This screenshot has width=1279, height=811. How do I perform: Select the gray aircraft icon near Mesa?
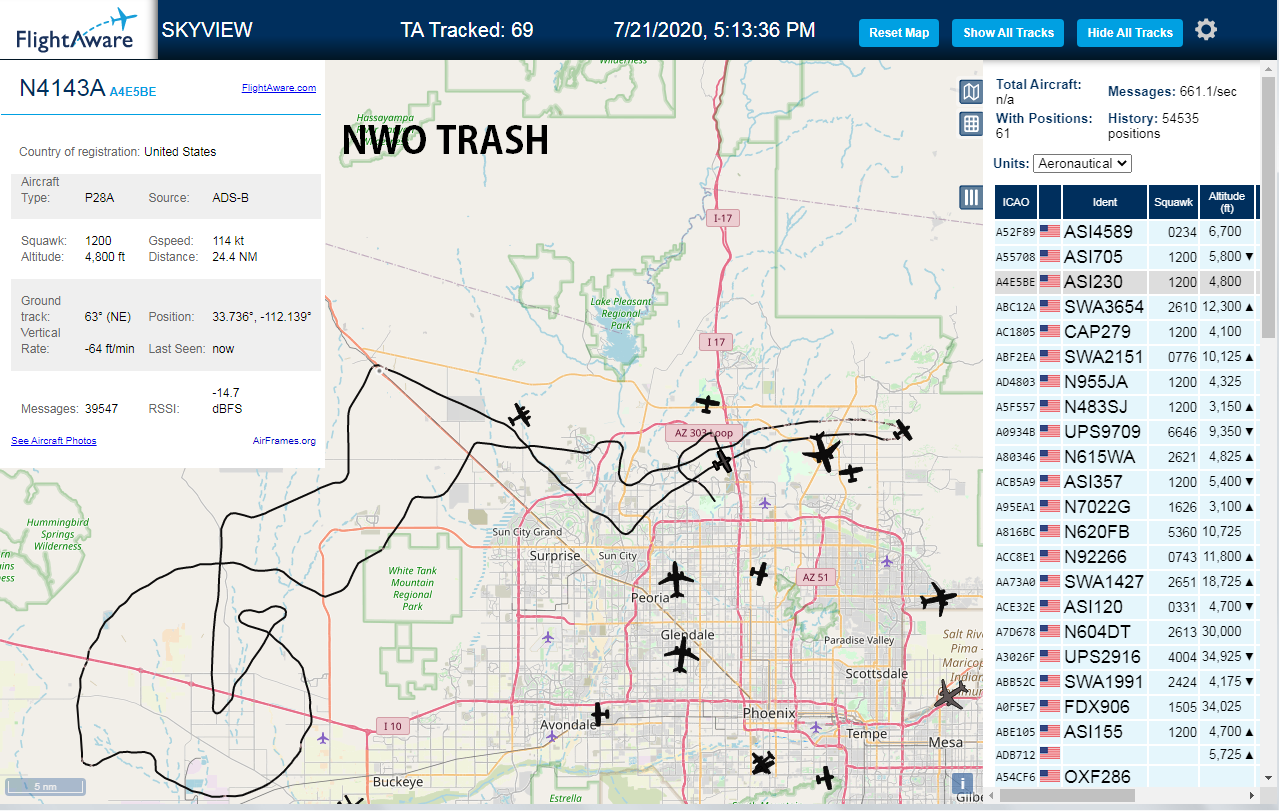tap(950, 694)
